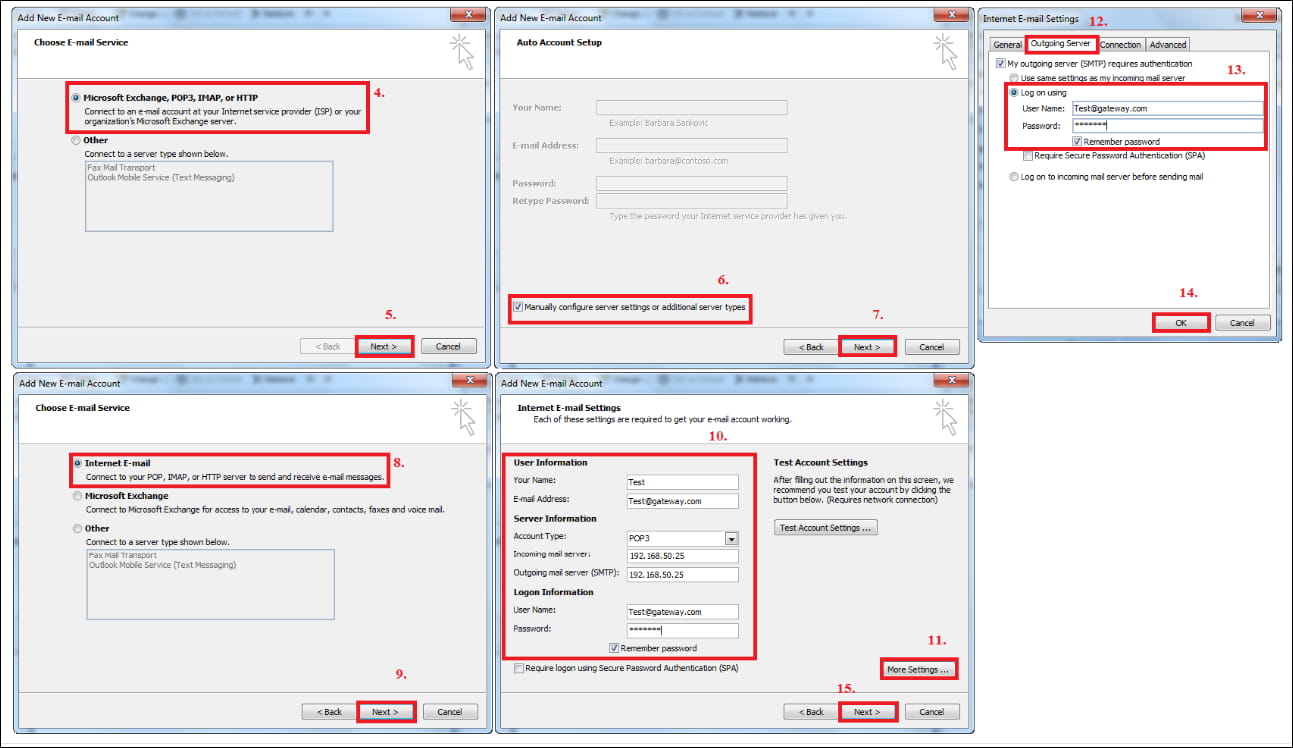Click Cancel in the Auto Account Setup dialog

931,347
